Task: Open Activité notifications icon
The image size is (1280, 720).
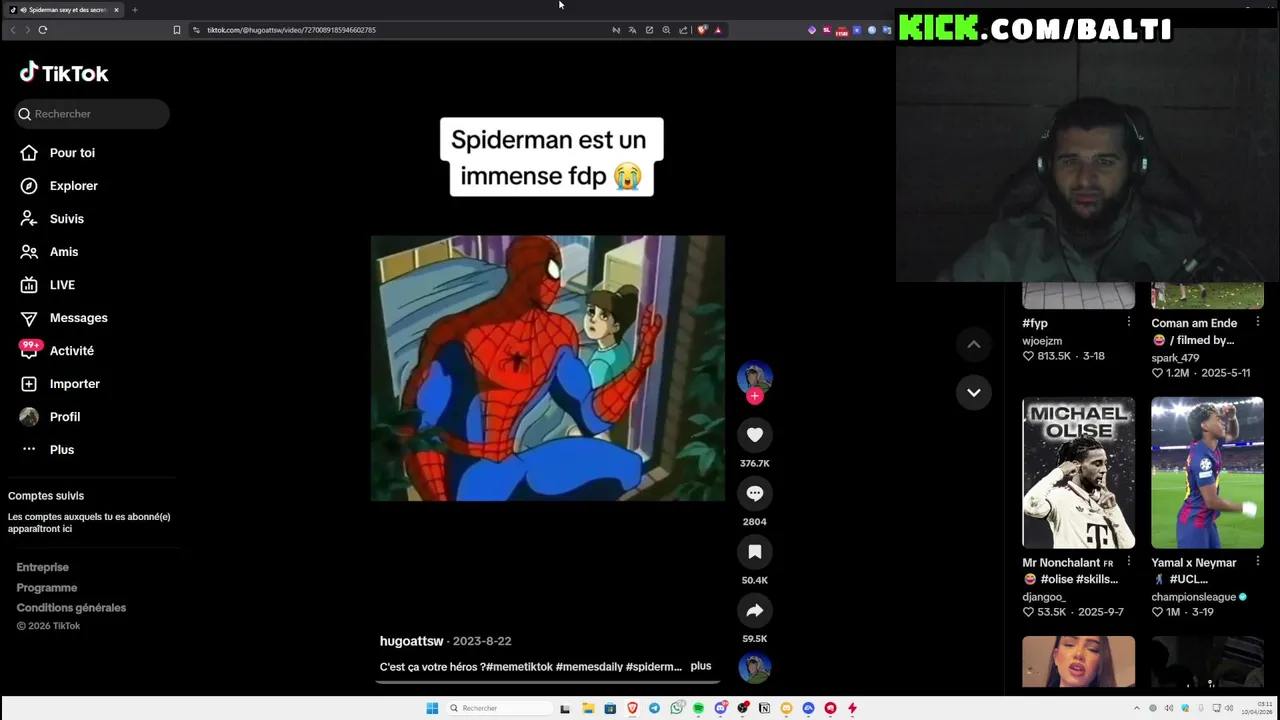Action: point(29,350)
